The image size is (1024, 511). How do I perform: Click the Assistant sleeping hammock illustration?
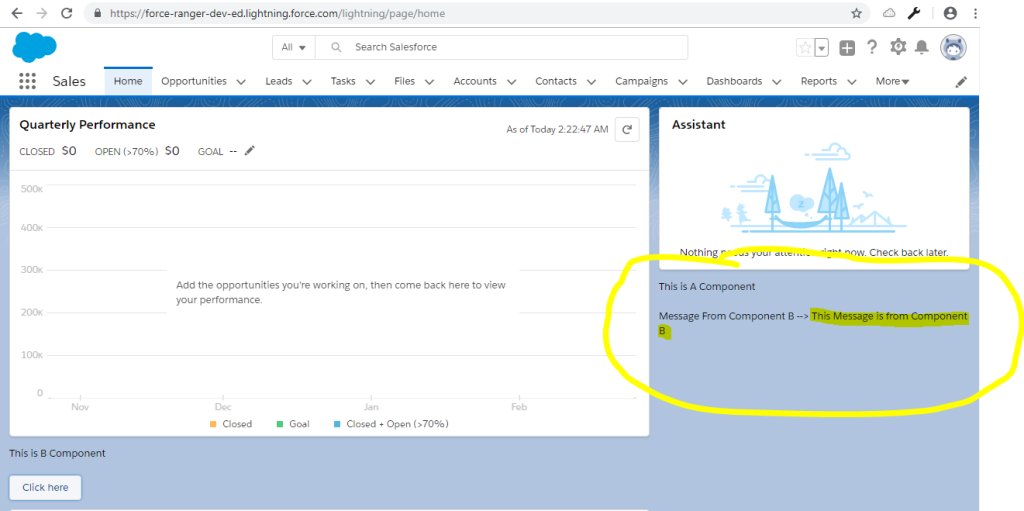click(814, 190)
